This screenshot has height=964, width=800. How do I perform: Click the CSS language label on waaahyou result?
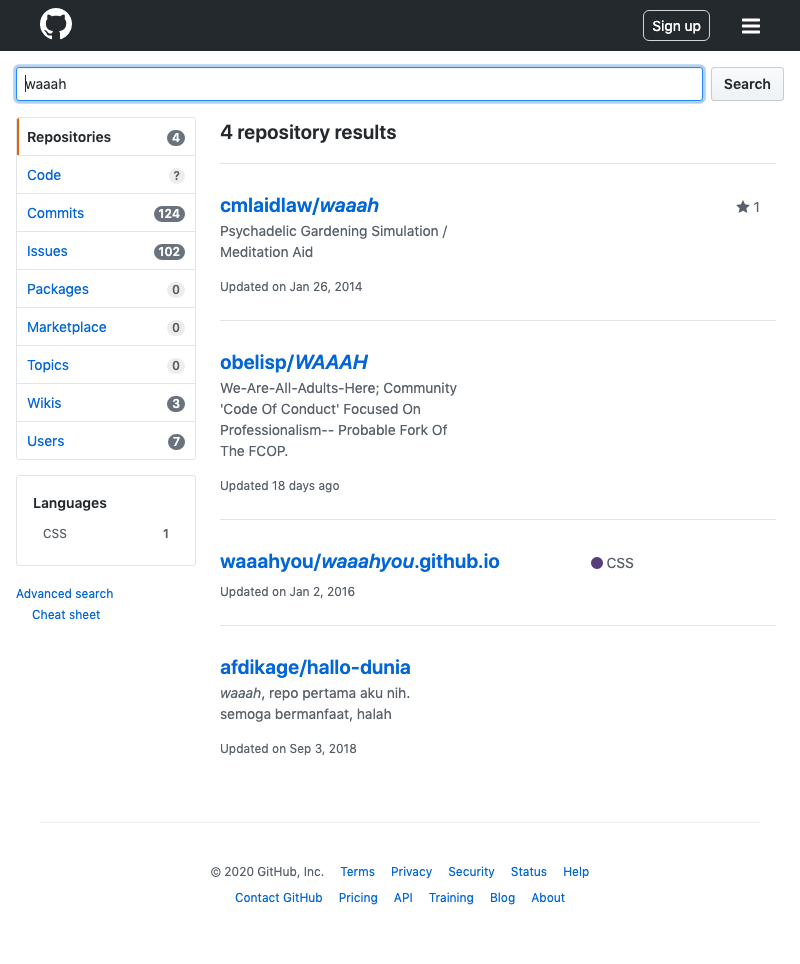coord(620,563)
